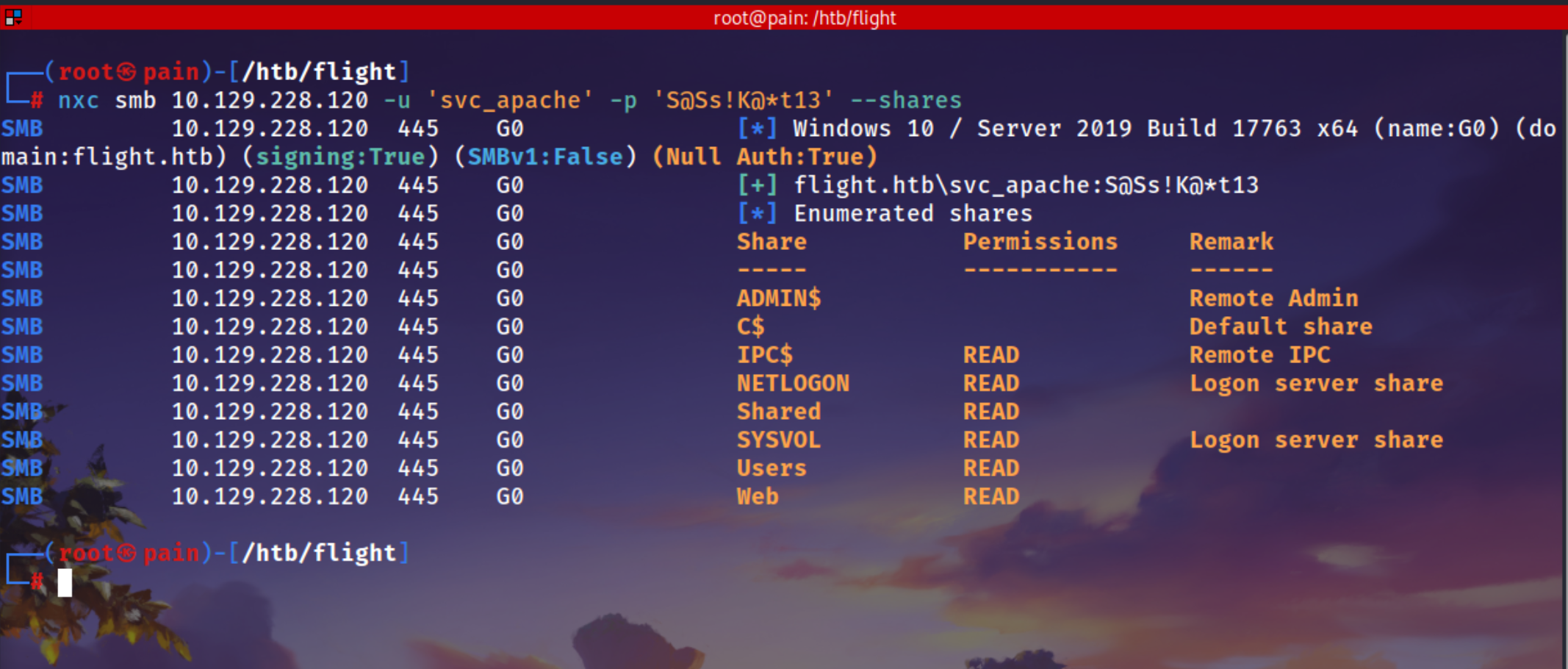This screenshot has width=1568, height=669.
Task: Click the terminal window menu icon
Action: 13,17
